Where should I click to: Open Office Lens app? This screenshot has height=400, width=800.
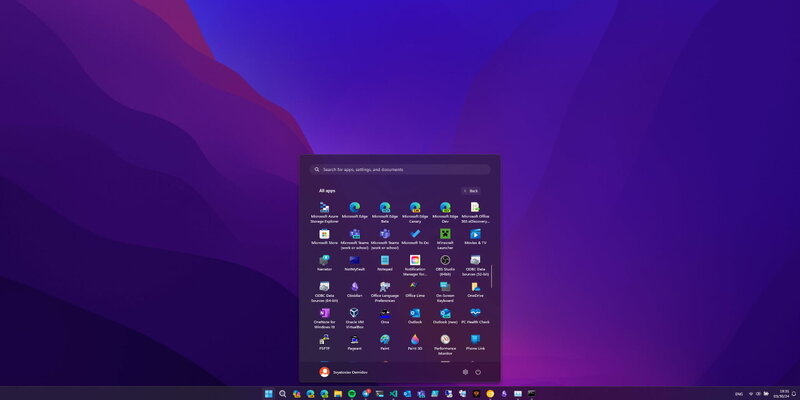415,290
